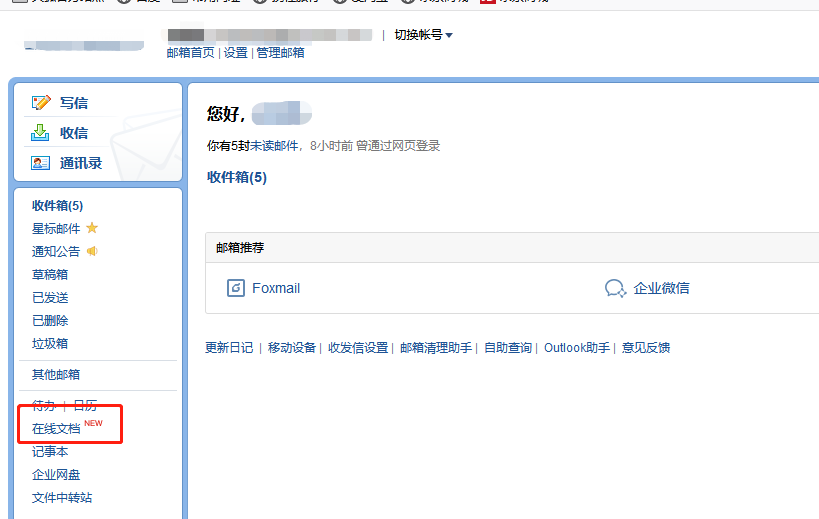
Task: Open the 草稿箱 drafts folder
Action: (x=50, y=274)
